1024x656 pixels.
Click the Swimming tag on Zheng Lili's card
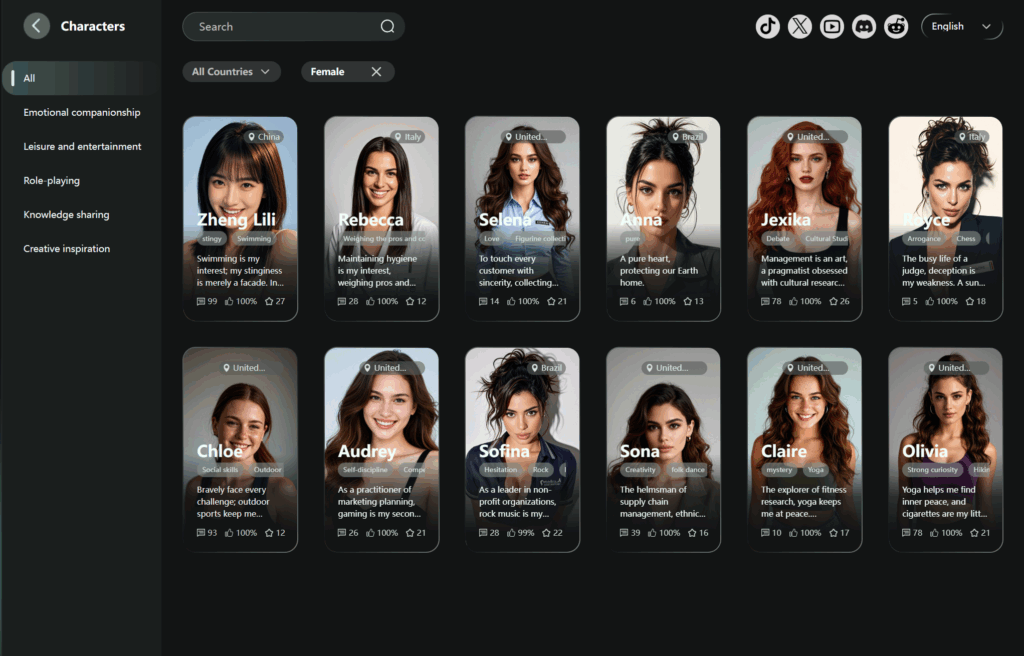pyautogui.click(x=254, y=239)
